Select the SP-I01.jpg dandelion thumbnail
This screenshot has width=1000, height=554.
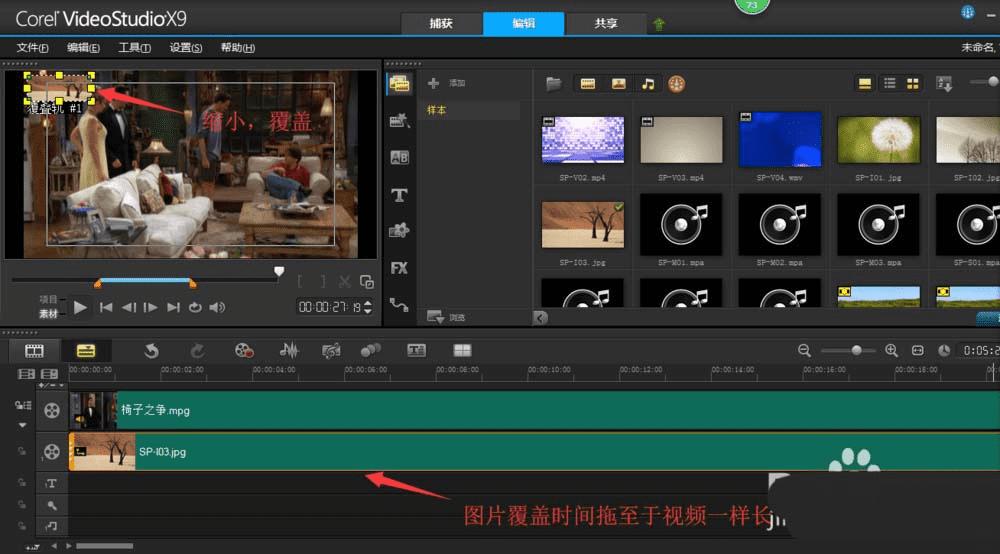(x=878, y=140)
